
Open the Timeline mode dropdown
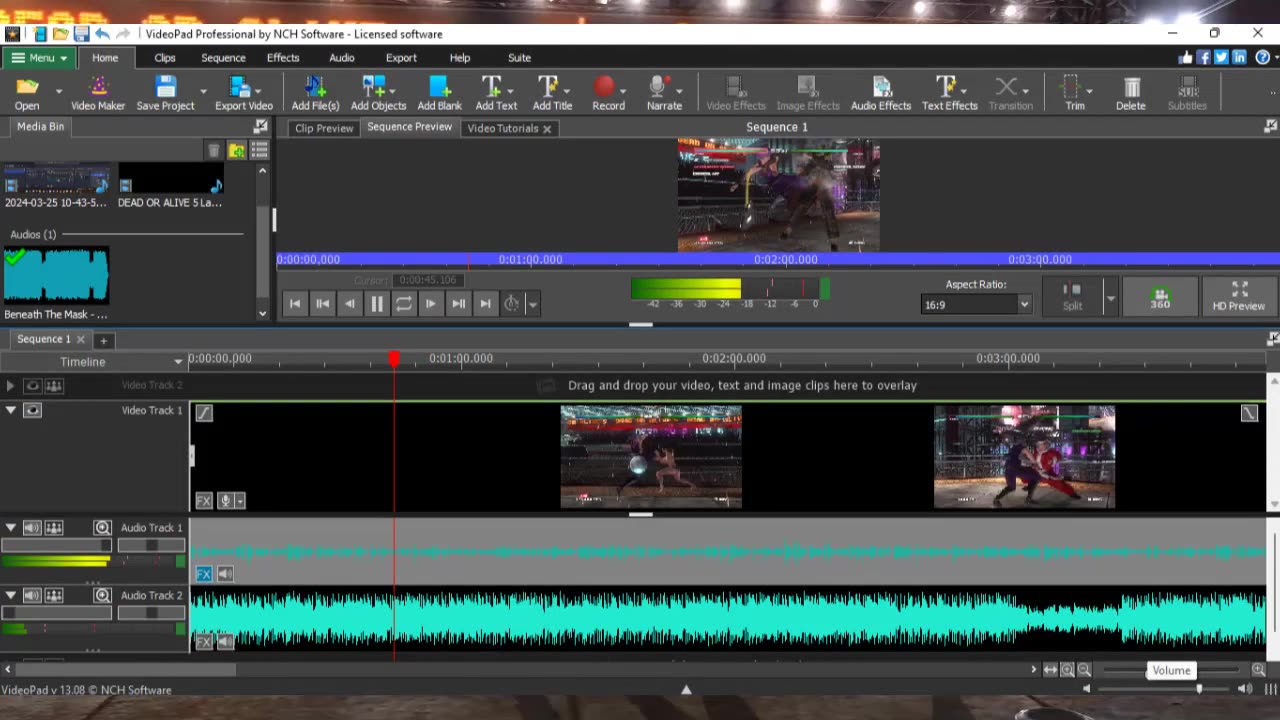tap(178, 362)
